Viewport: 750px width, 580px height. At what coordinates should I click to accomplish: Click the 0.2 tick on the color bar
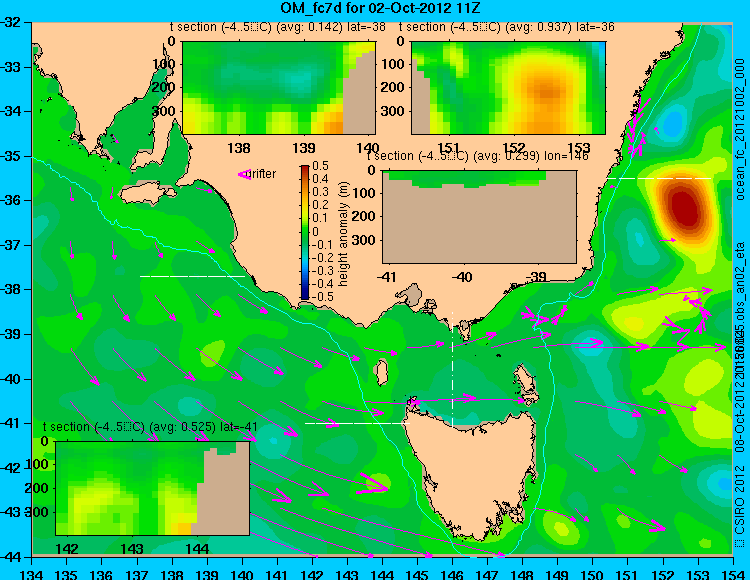[320, 205]
